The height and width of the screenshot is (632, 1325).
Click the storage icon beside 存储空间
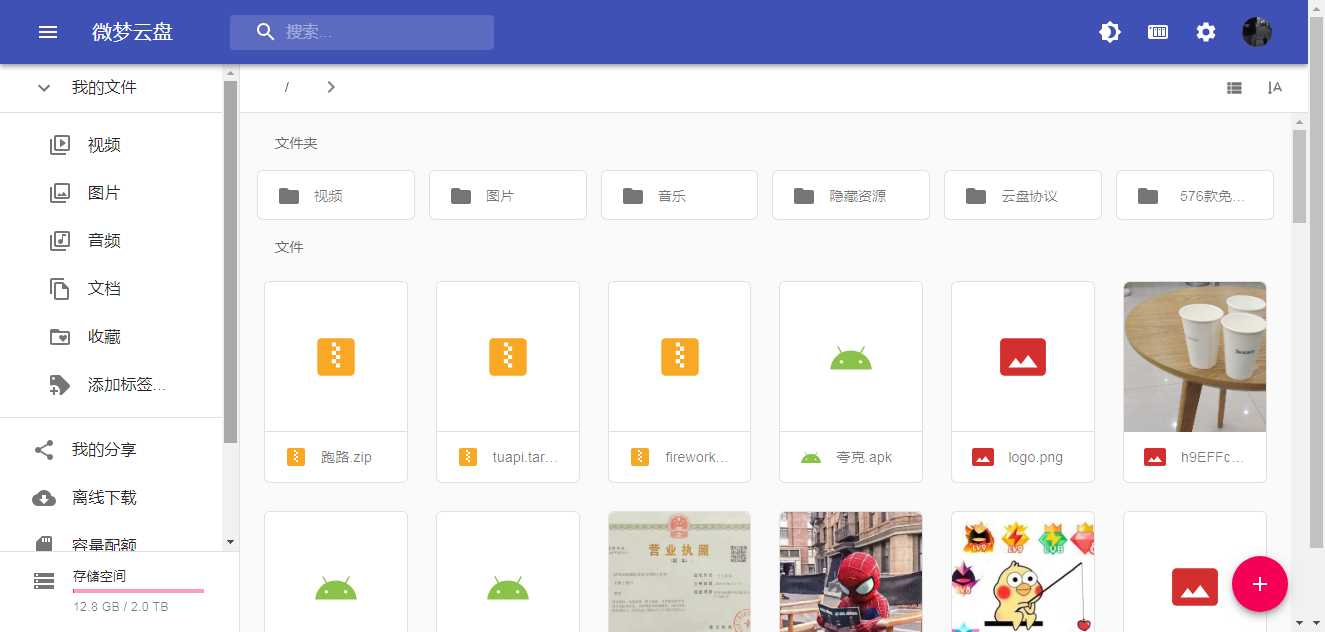pyautogui.click(x=44, y=580)
